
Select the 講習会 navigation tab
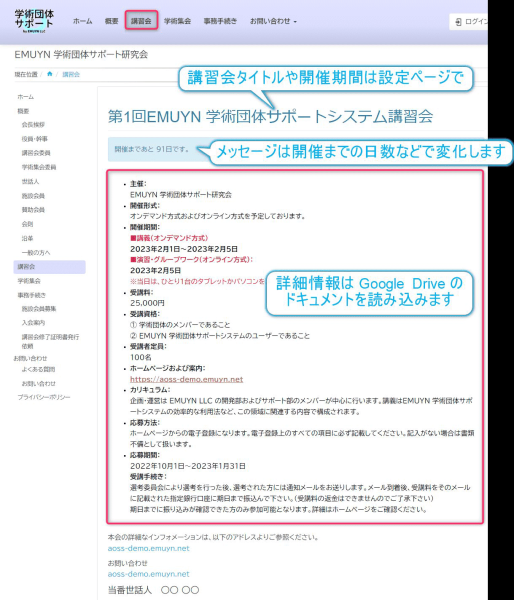click(x=141, y=21)
